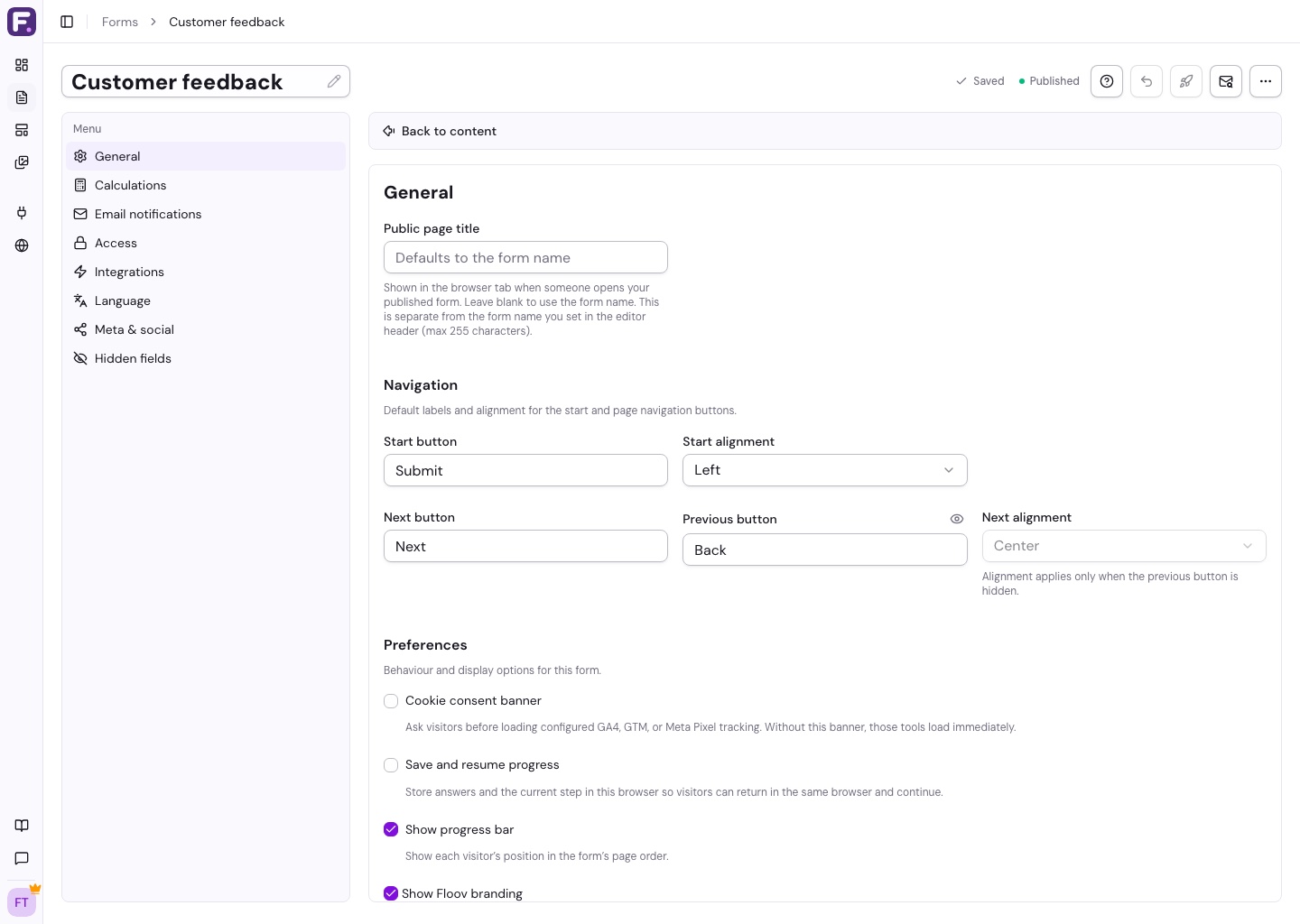
Task: Toggle Previous button visibility eye icon
Action: pyautogui.click(x=957, y=519)
